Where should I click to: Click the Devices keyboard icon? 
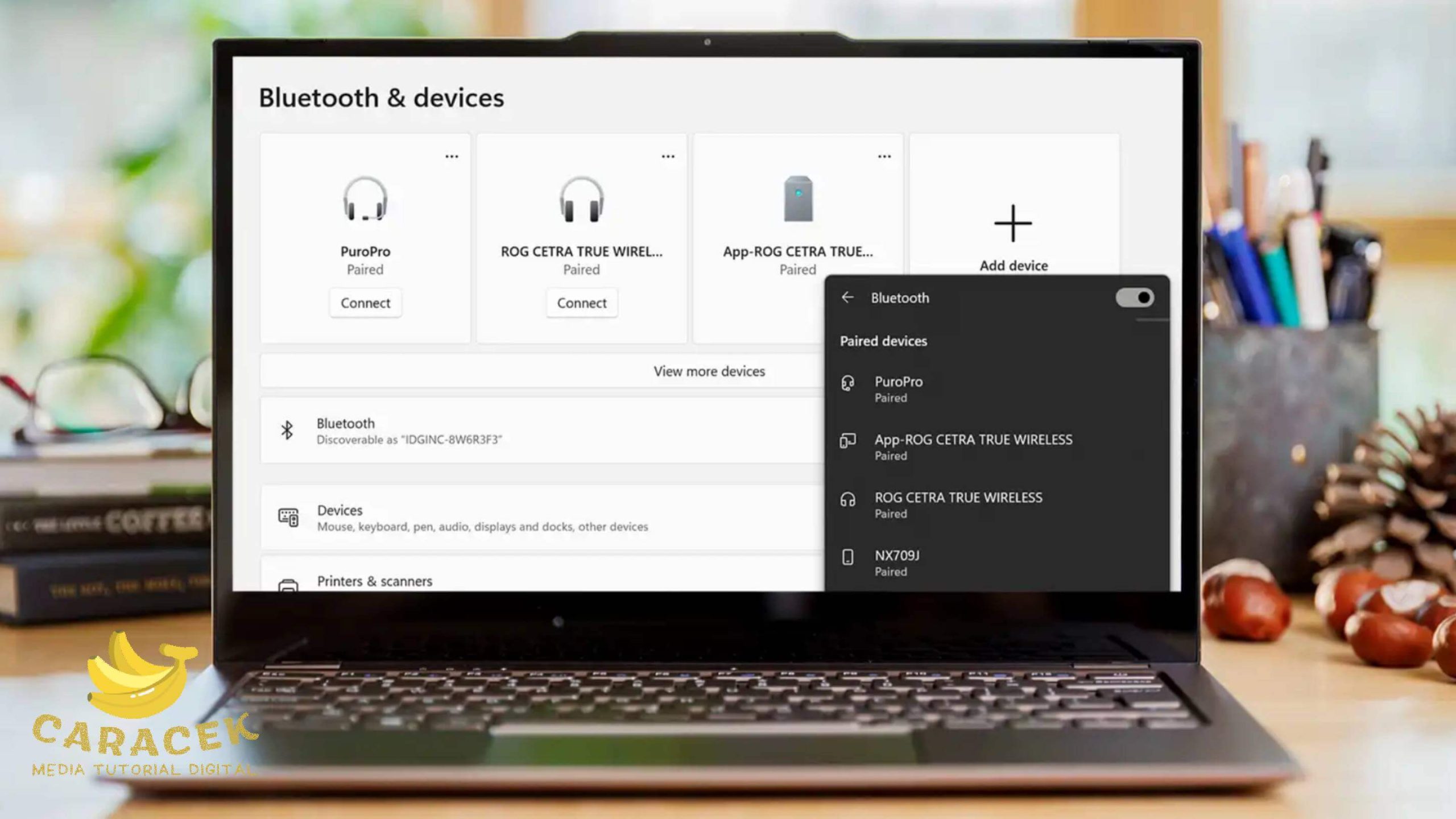pyautogui.click(x=288, y=517)
